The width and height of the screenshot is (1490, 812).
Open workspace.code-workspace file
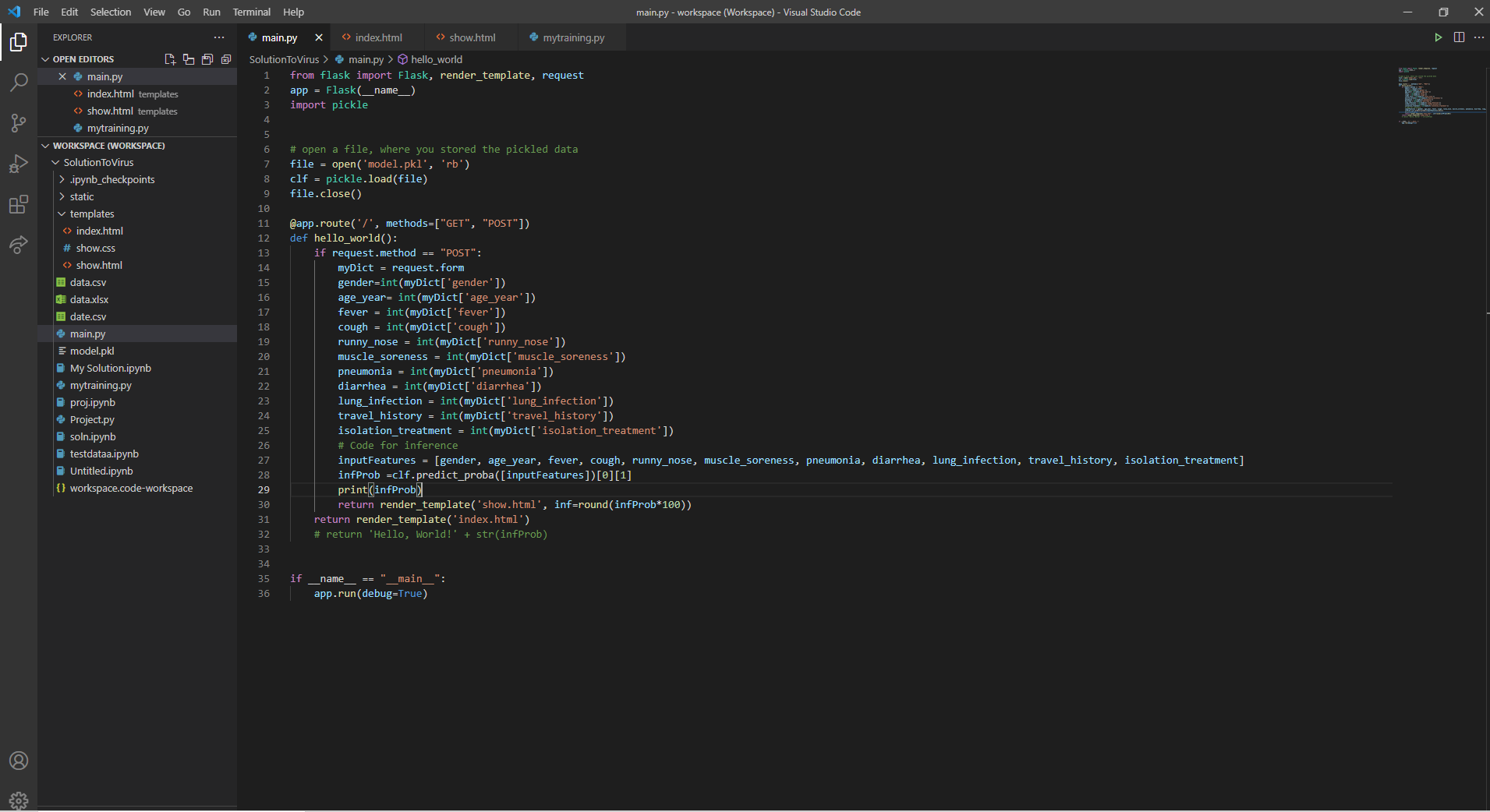(137, 488)
